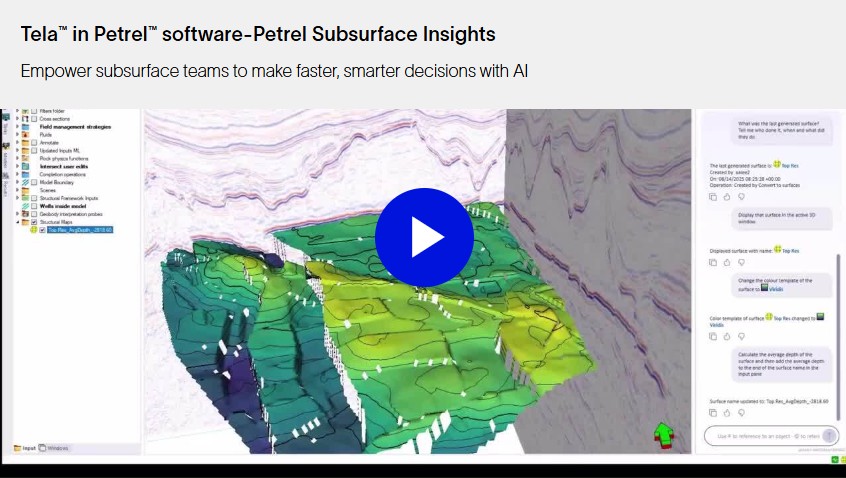
Task: Click the Cross sections icon
Action: tap(25, 119)
